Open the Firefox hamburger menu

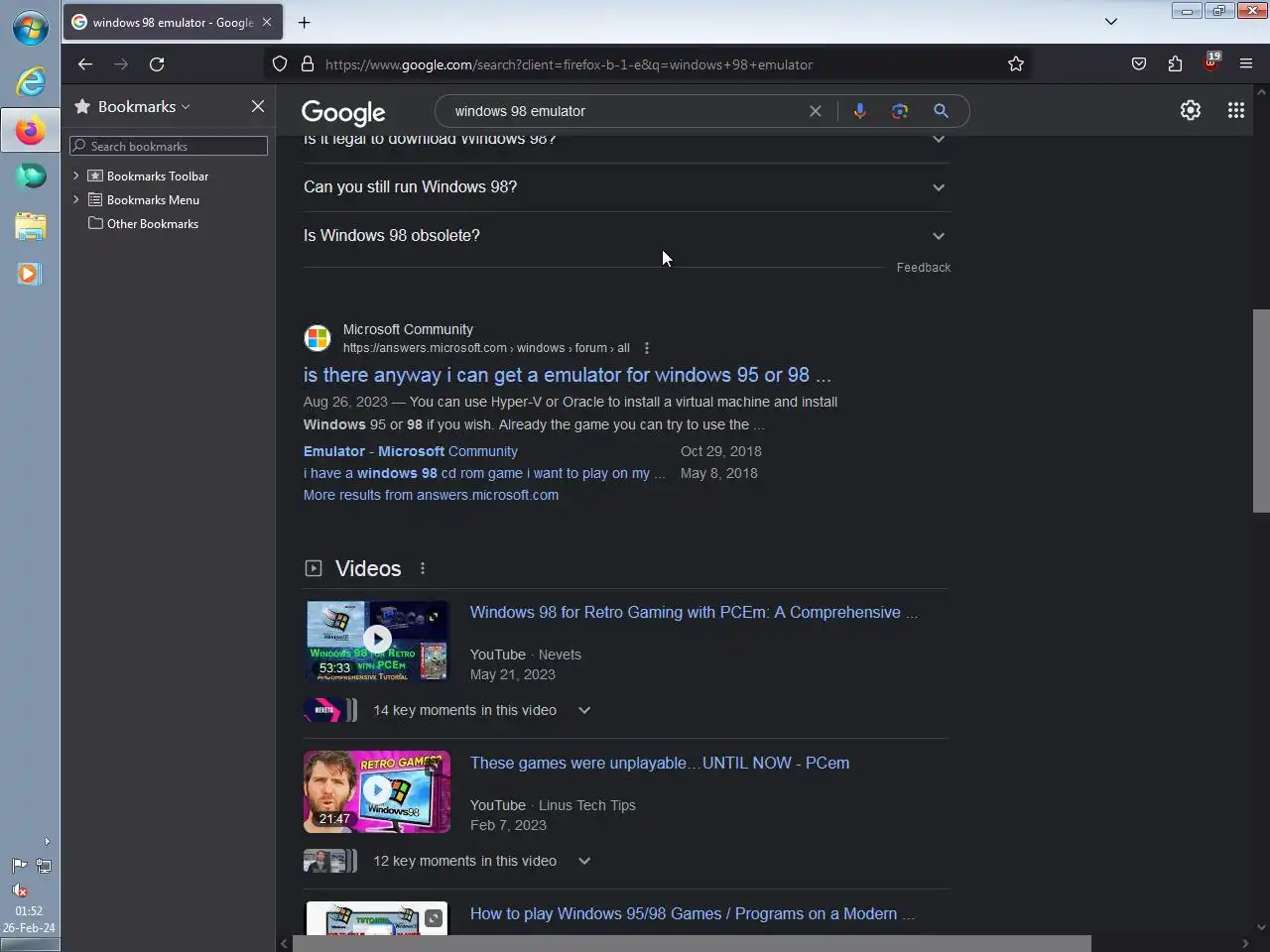point(1246,64)
